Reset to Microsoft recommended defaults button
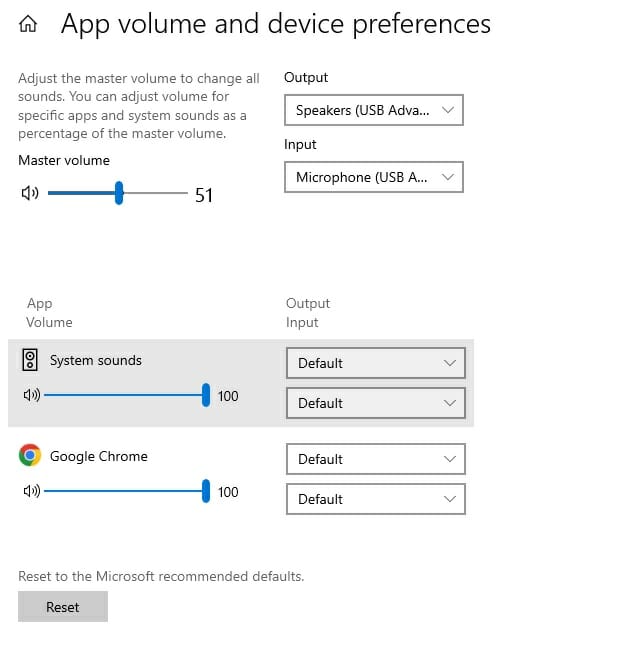Screen dimensions: 618x657 (x=63, y=607)
